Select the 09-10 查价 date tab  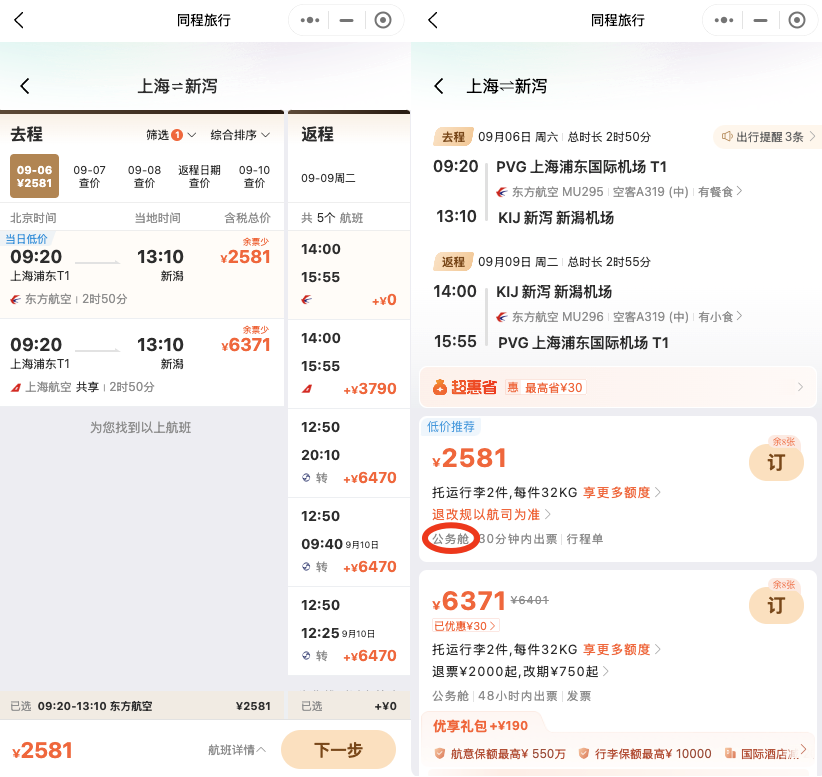coord(254,176)
